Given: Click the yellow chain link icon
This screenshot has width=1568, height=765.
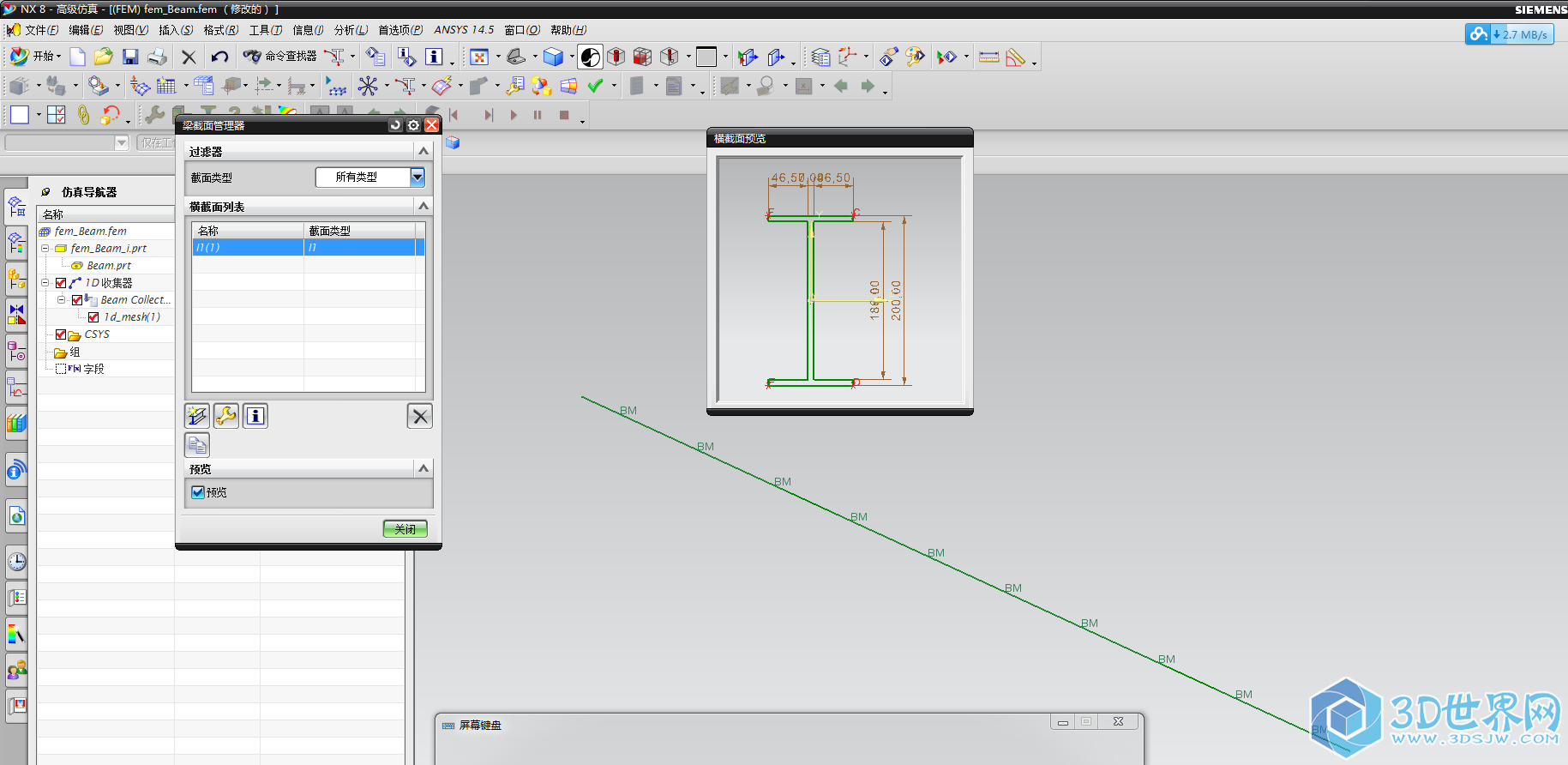Looking at the screenshot, I should tap(83, 115).
